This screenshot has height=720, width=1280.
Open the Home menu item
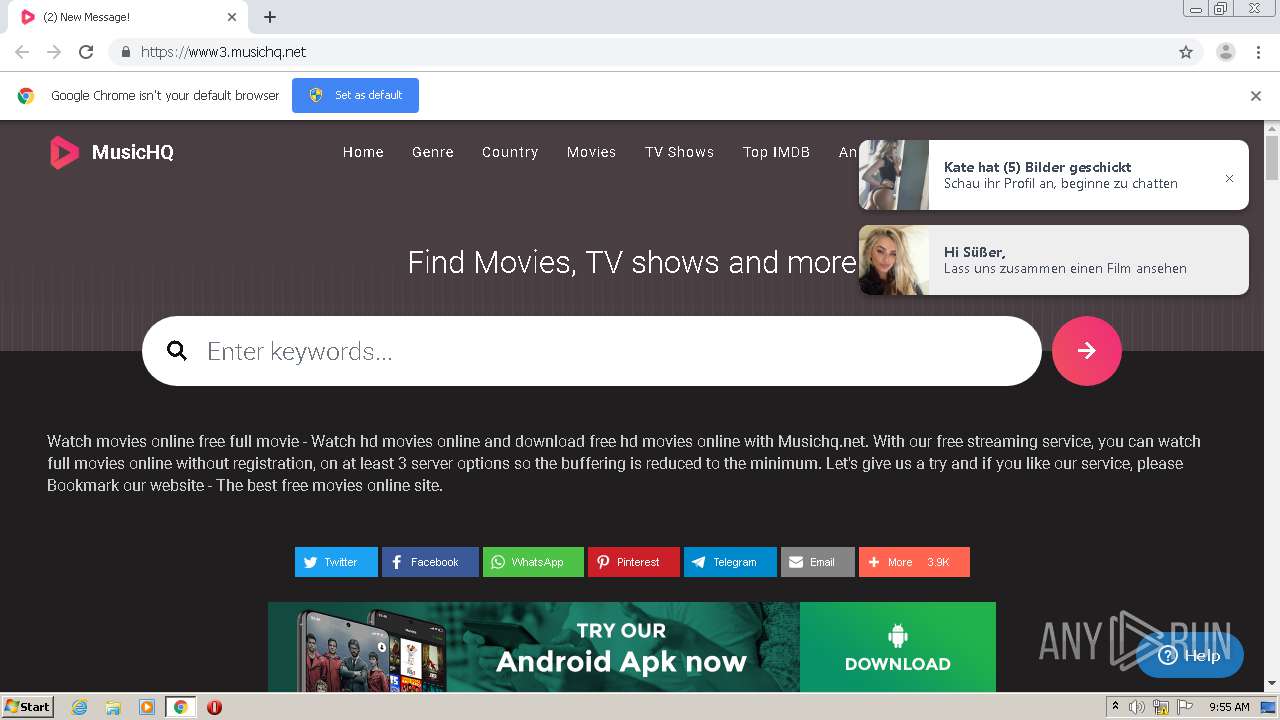pyautogui.click(x=363, y=152)
